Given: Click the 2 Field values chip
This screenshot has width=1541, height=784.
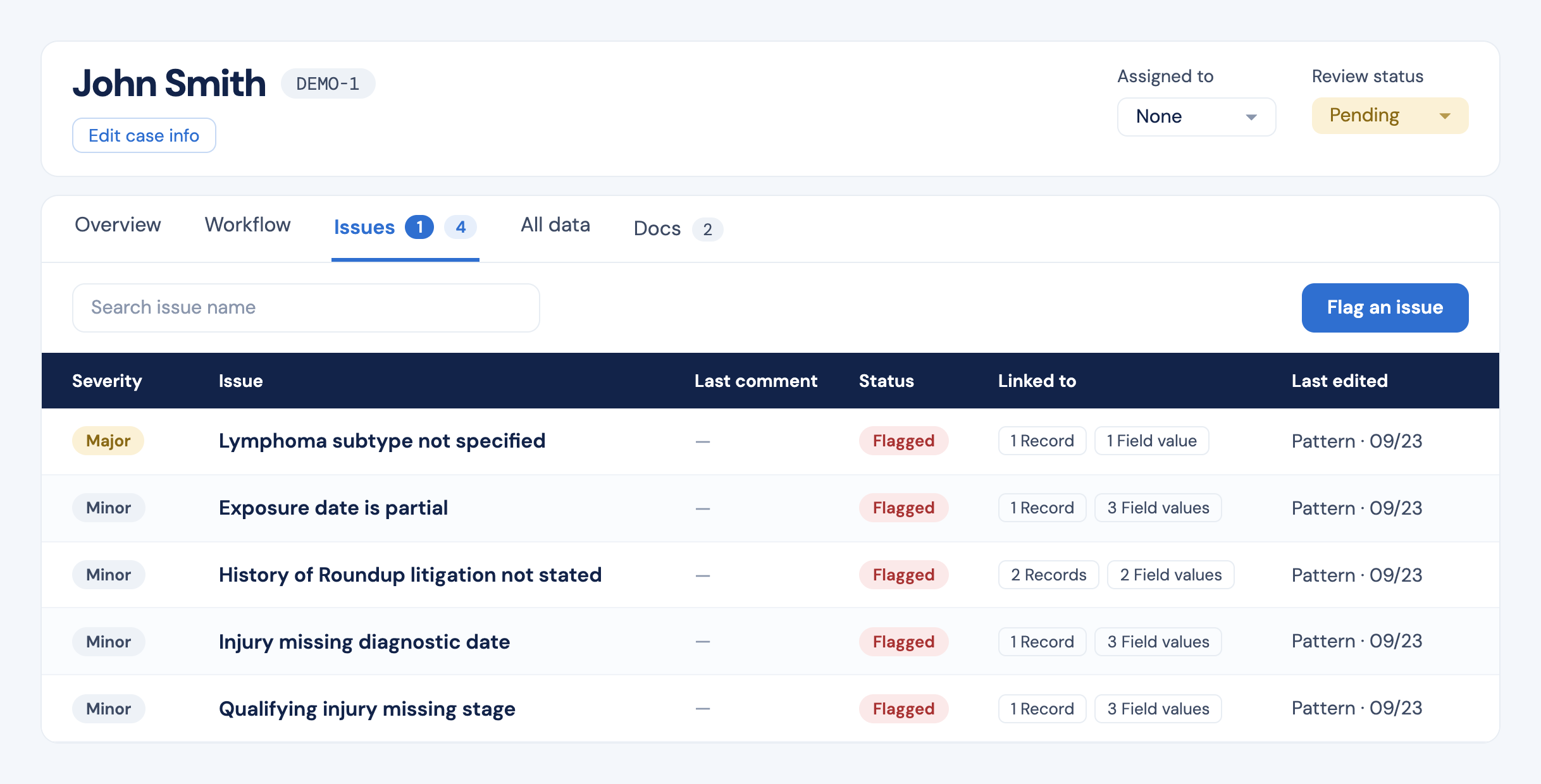Looking at the screenshot, I should coord(1170,575).
